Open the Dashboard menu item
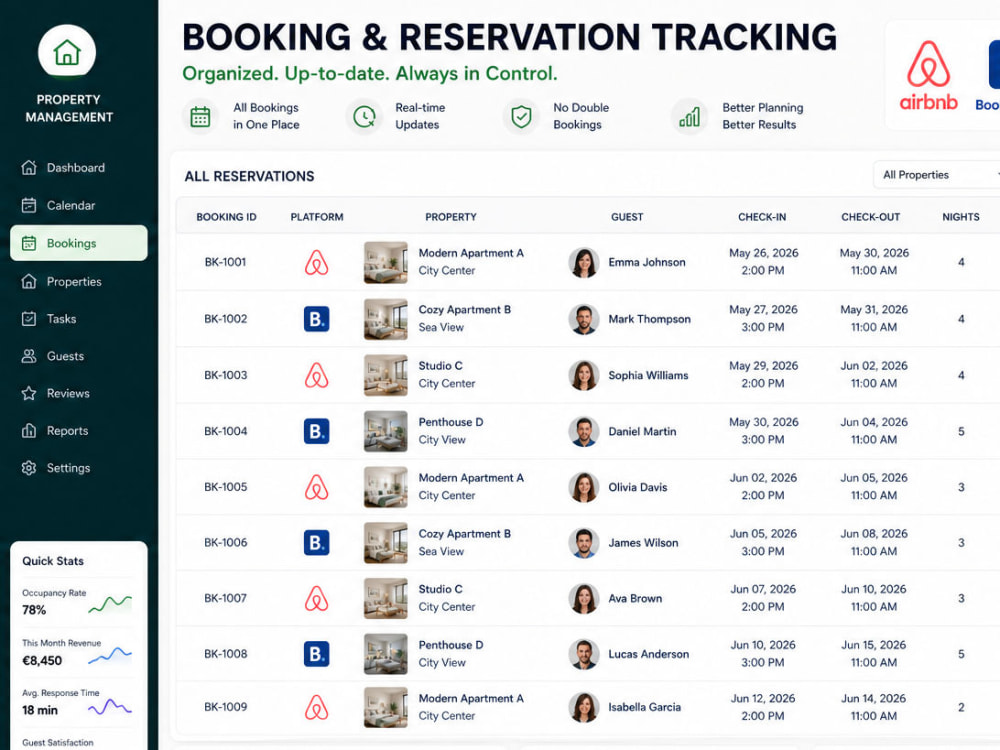Screen dimensions: 1000x750 point(78,168)
